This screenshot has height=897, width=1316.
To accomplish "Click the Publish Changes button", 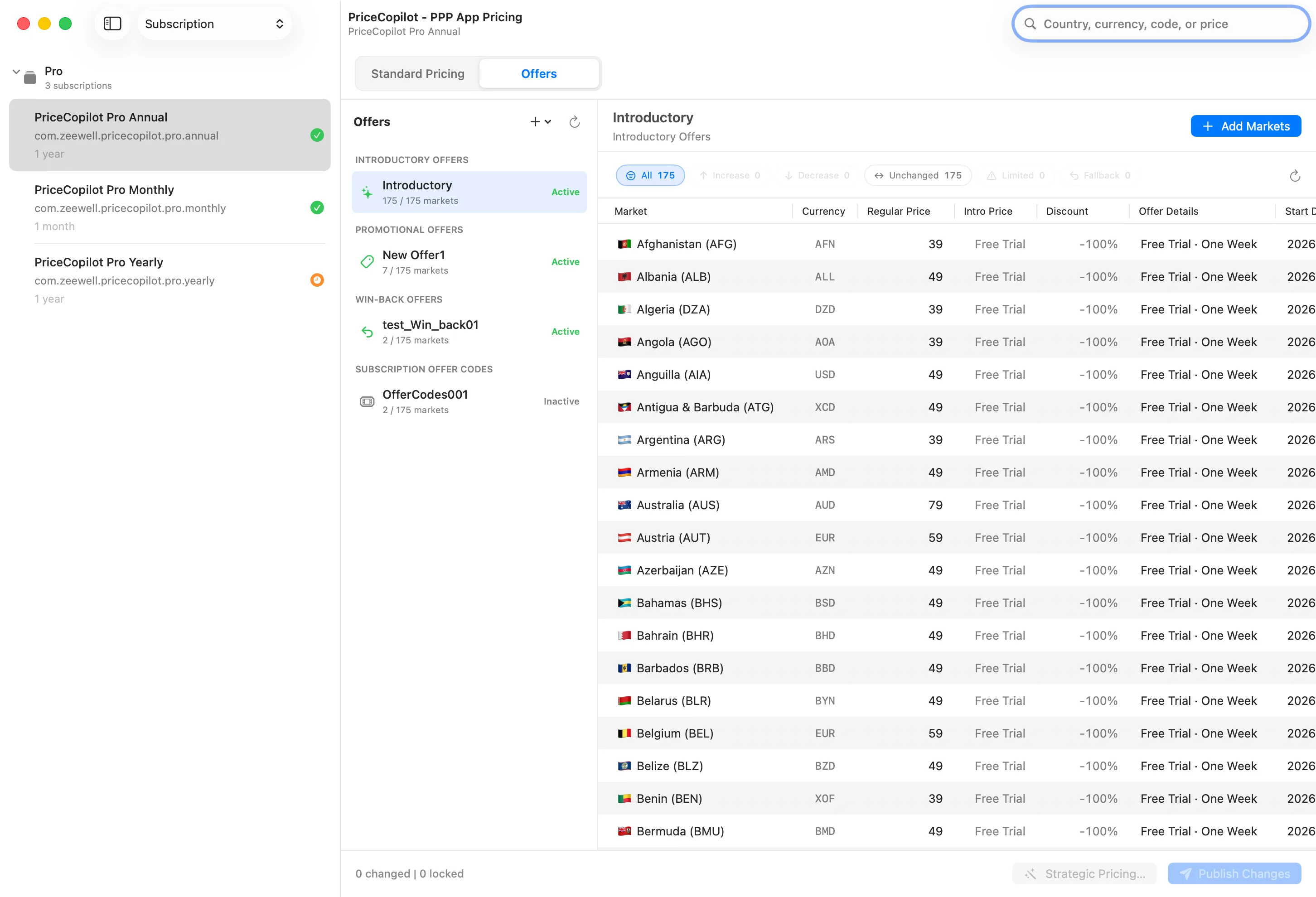I will coord(1234,874).
